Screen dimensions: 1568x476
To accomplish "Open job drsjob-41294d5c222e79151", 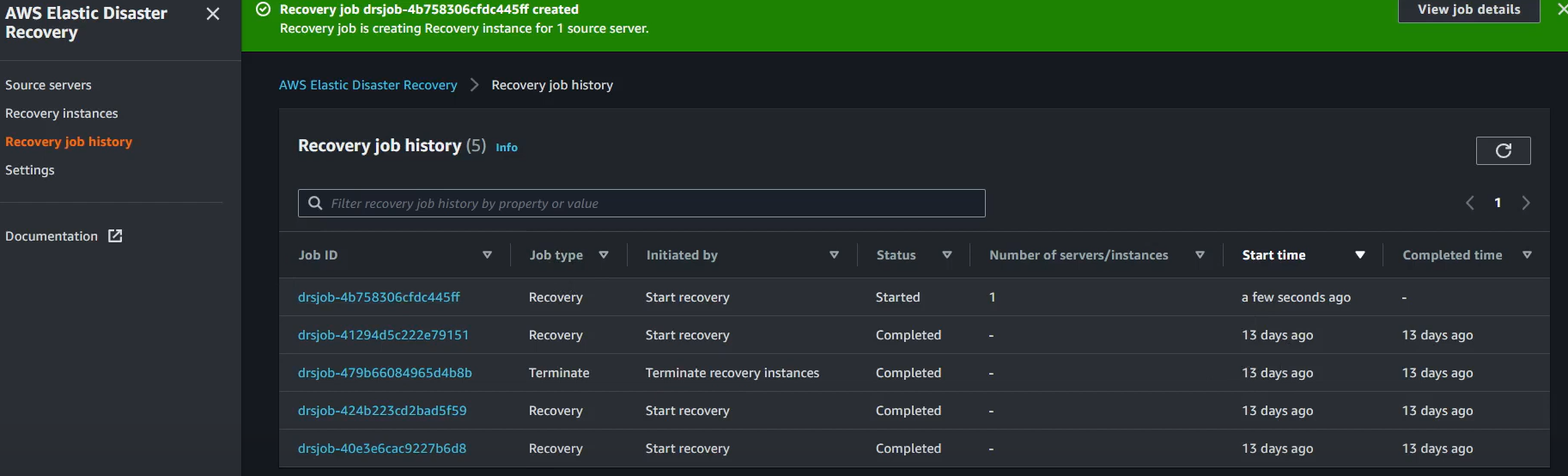I will coord(383,334).
